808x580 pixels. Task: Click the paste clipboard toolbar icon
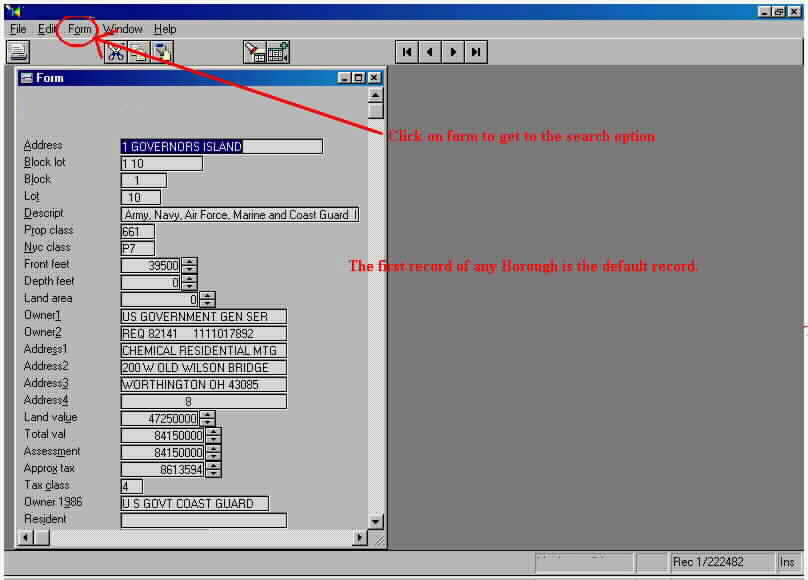[x=161, y=53]
